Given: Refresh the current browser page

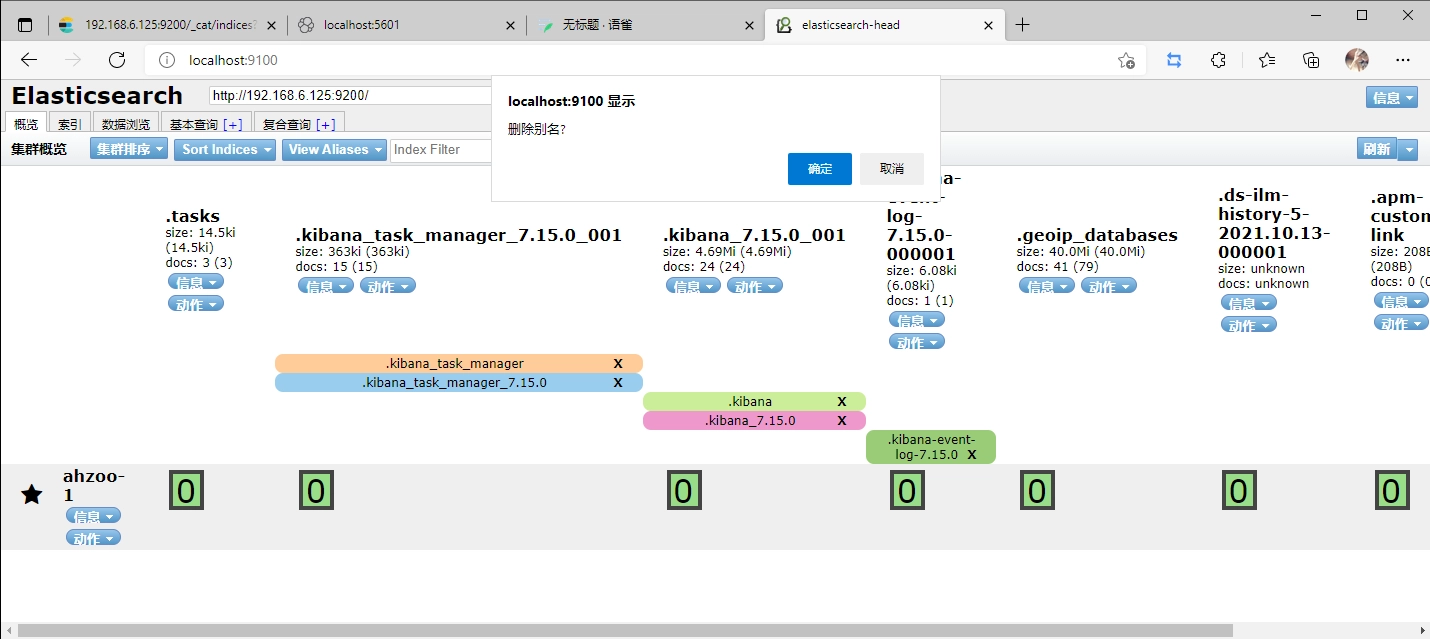Looking at the screenshot, I should (117, 60).
